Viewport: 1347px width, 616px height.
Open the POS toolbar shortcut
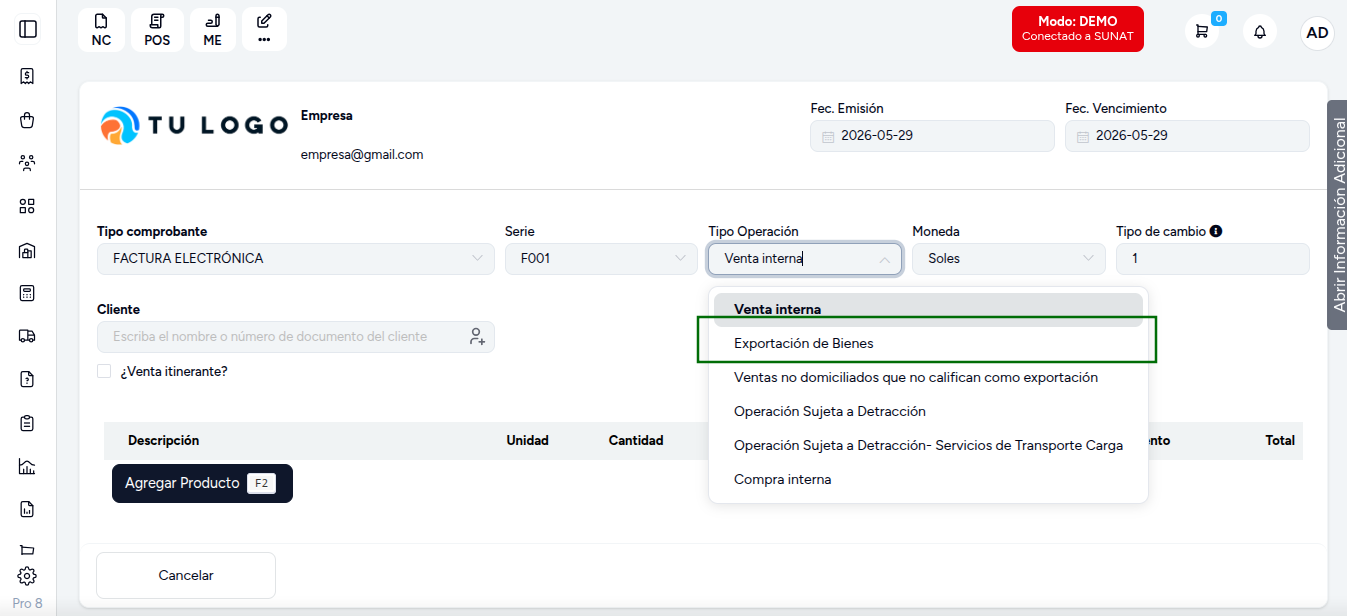157,30
